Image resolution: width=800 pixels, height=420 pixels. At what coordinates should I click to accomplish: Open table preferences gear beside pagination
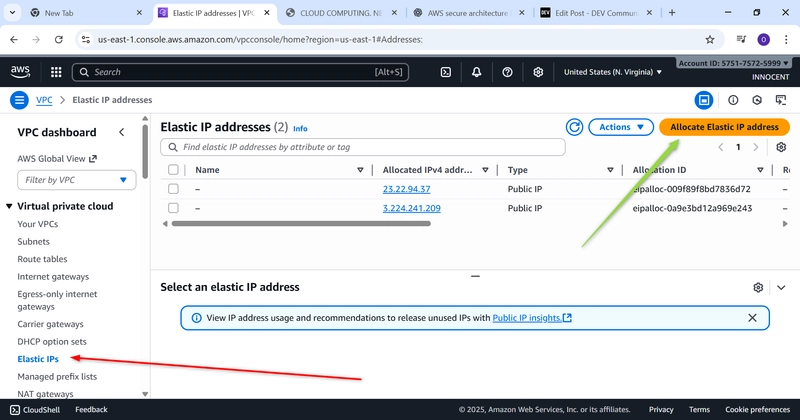pos(781,147)
